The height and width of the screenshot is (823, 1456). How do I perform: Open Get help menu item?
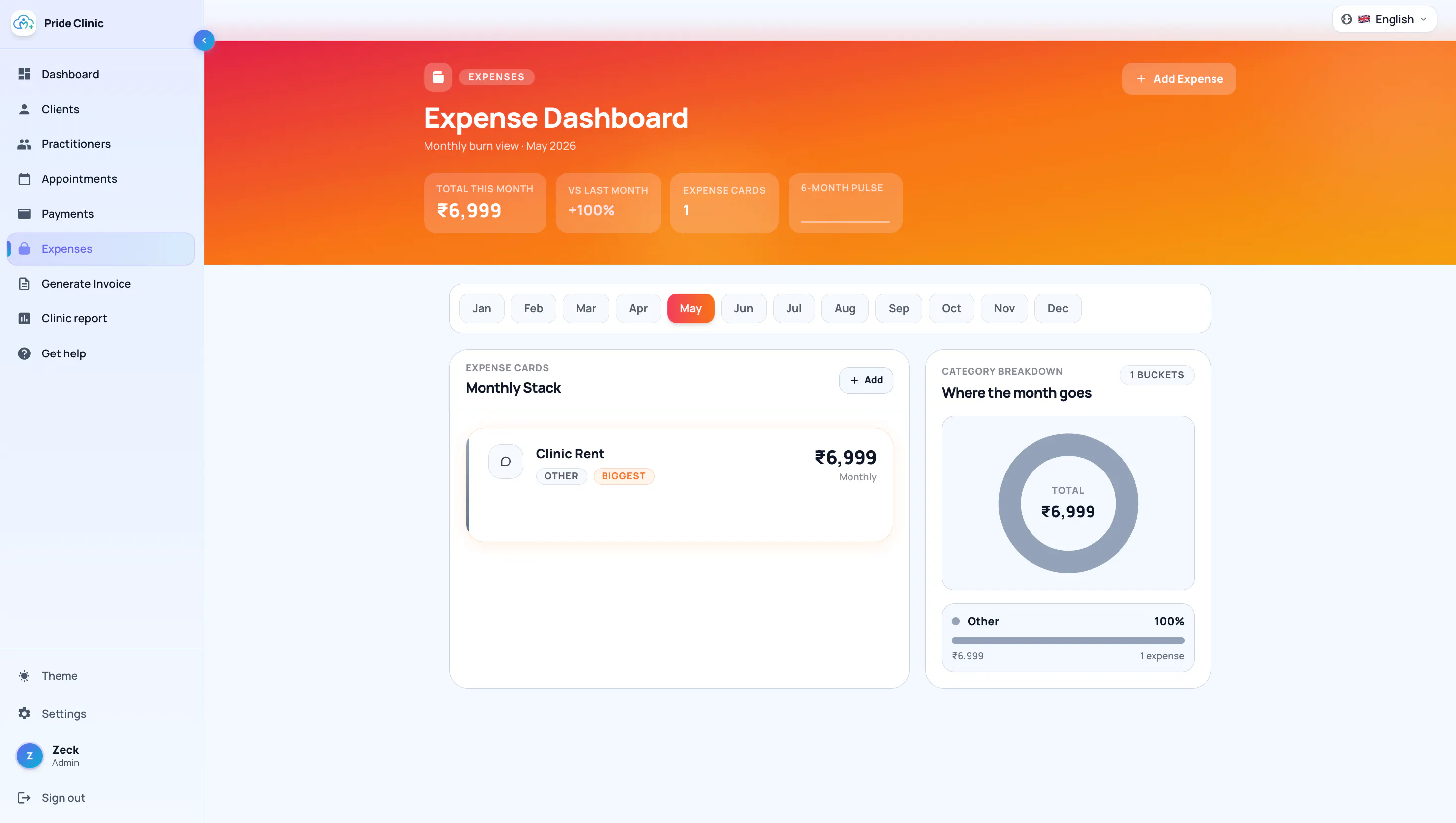[102, 353]
